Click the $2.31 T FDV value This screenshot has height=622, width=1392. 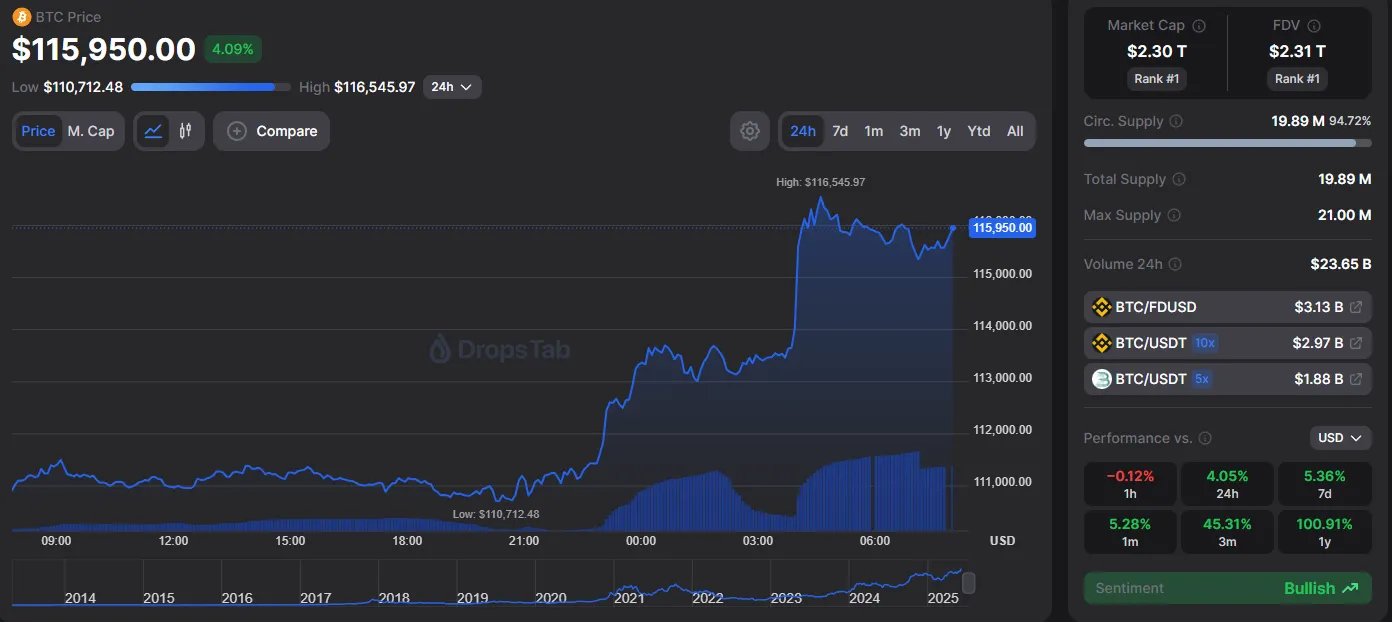click(x=1297, y=51)
